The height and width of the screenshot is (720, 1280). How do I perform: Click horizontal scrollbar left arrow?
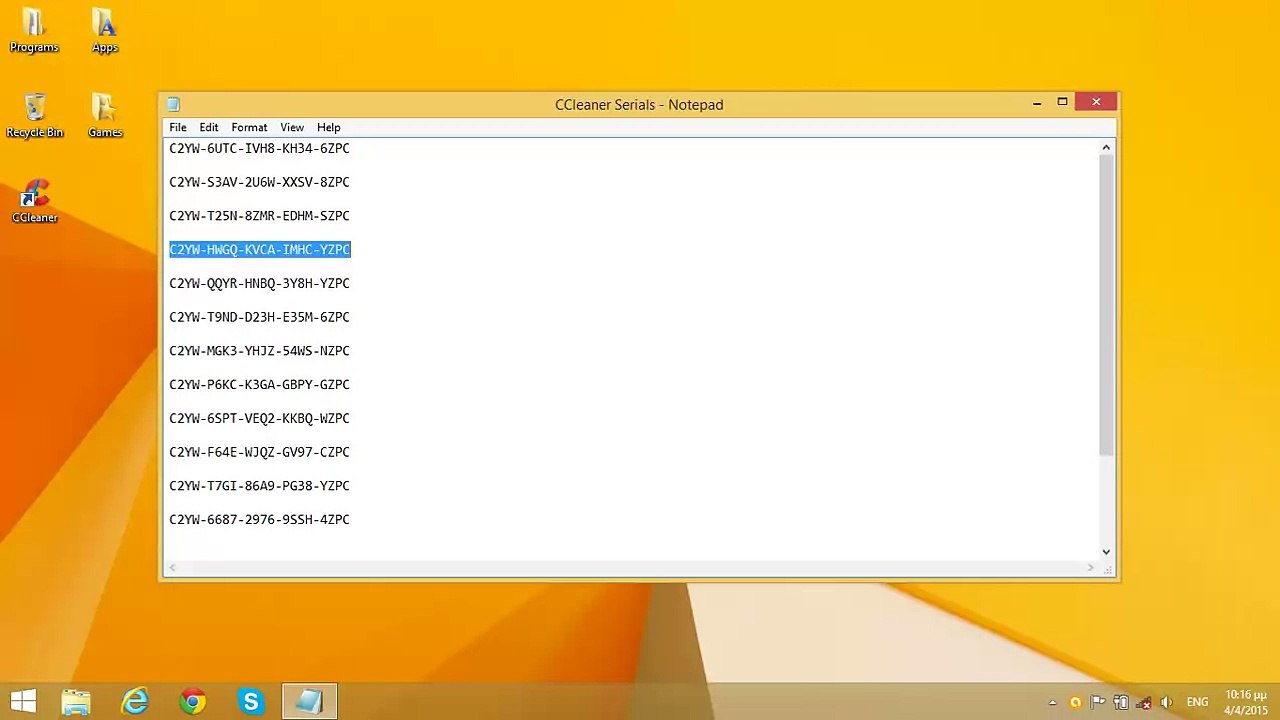[172, 568]
